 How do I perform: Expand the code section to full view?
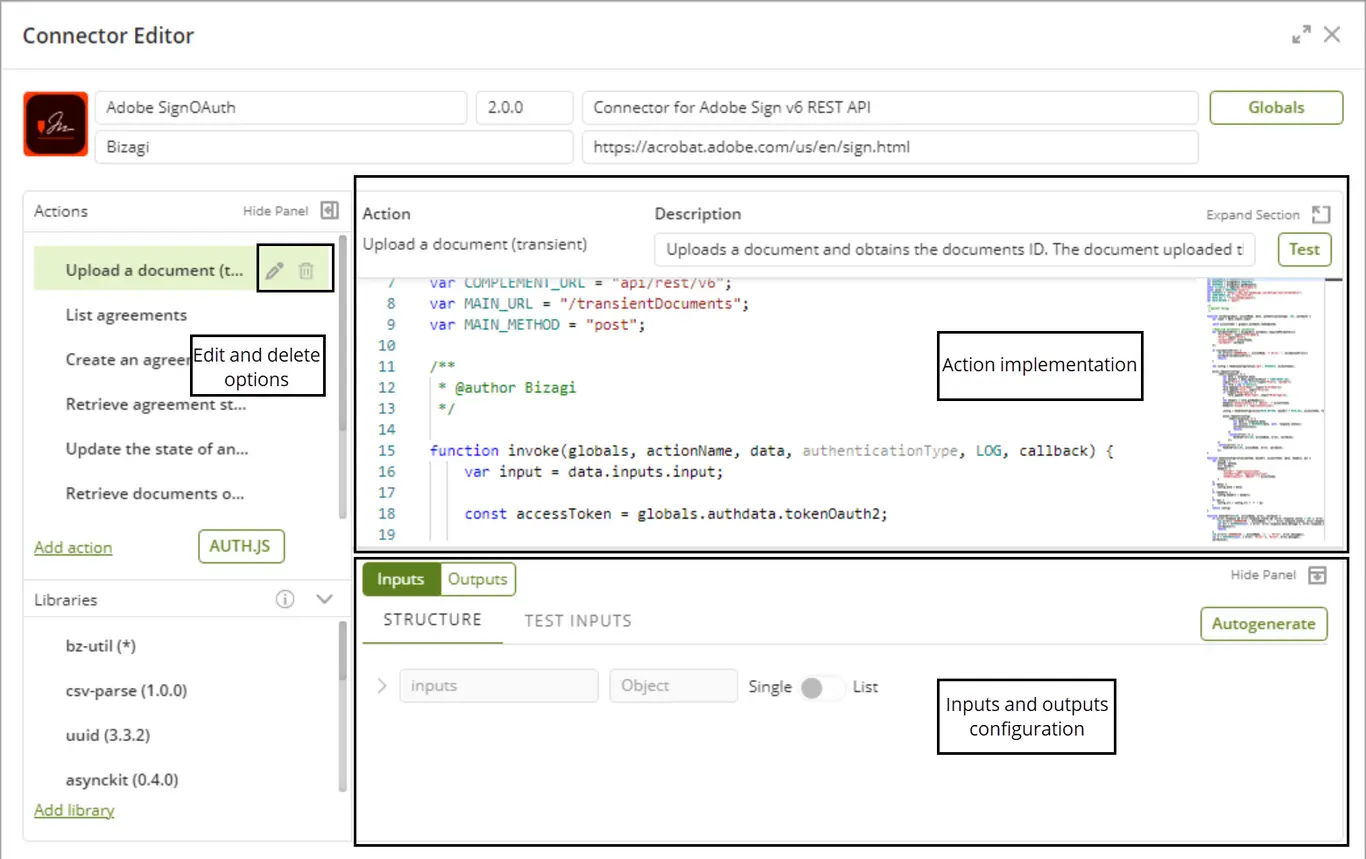click(1321, 214)
